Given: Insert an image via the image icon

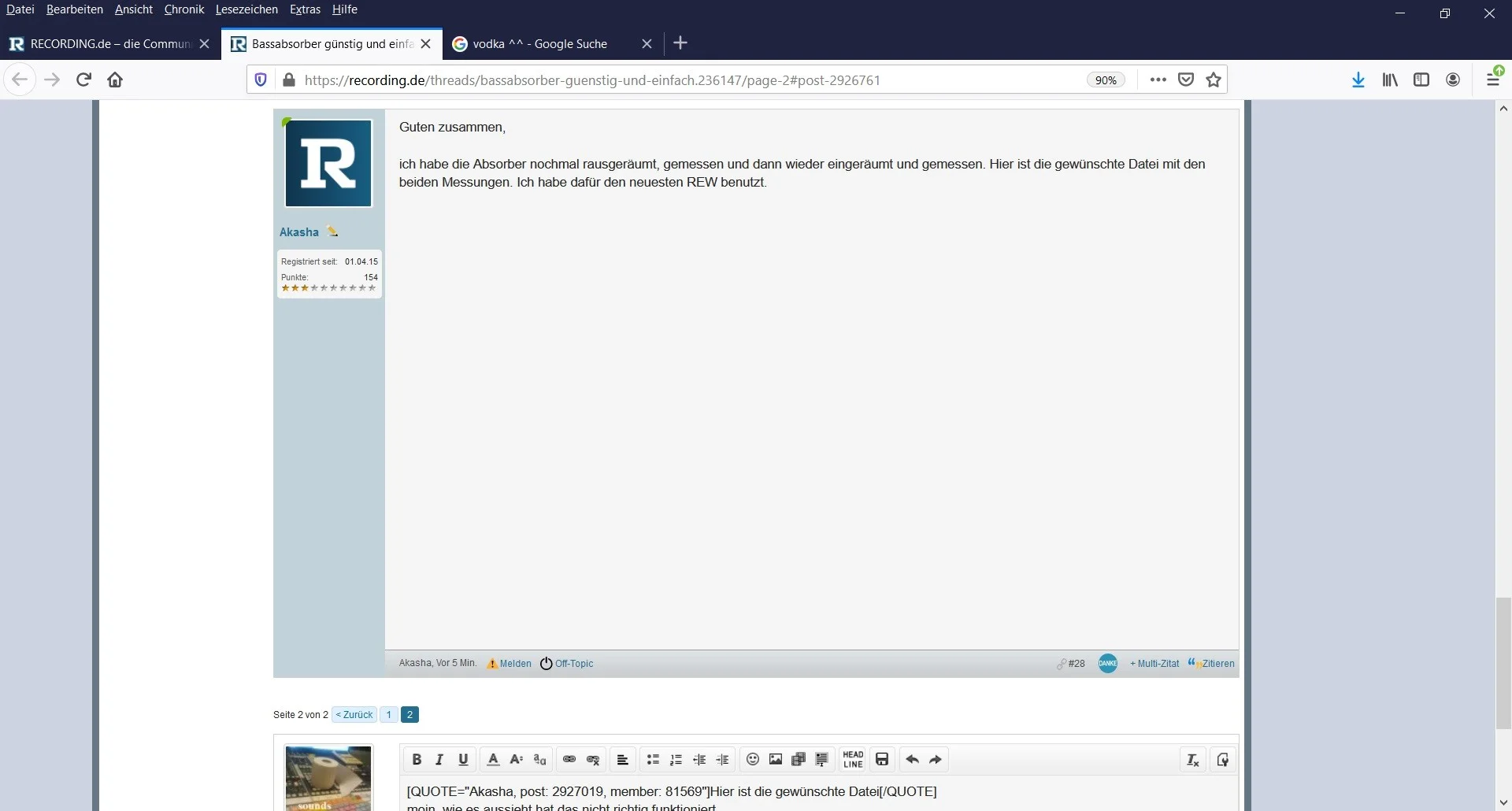Looking at the screenshot, I should pyautogui.click(x=776, y=760).
